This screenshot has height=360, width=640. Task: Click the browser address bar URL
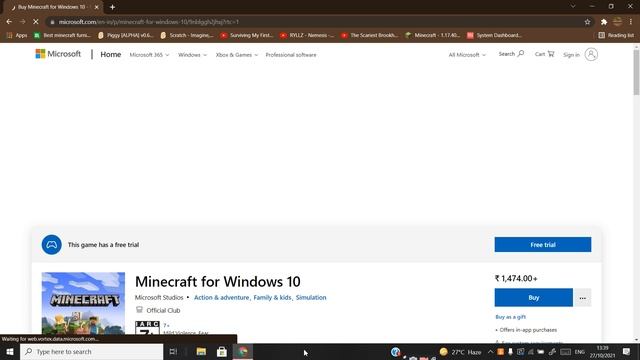[x=149, y=22]
